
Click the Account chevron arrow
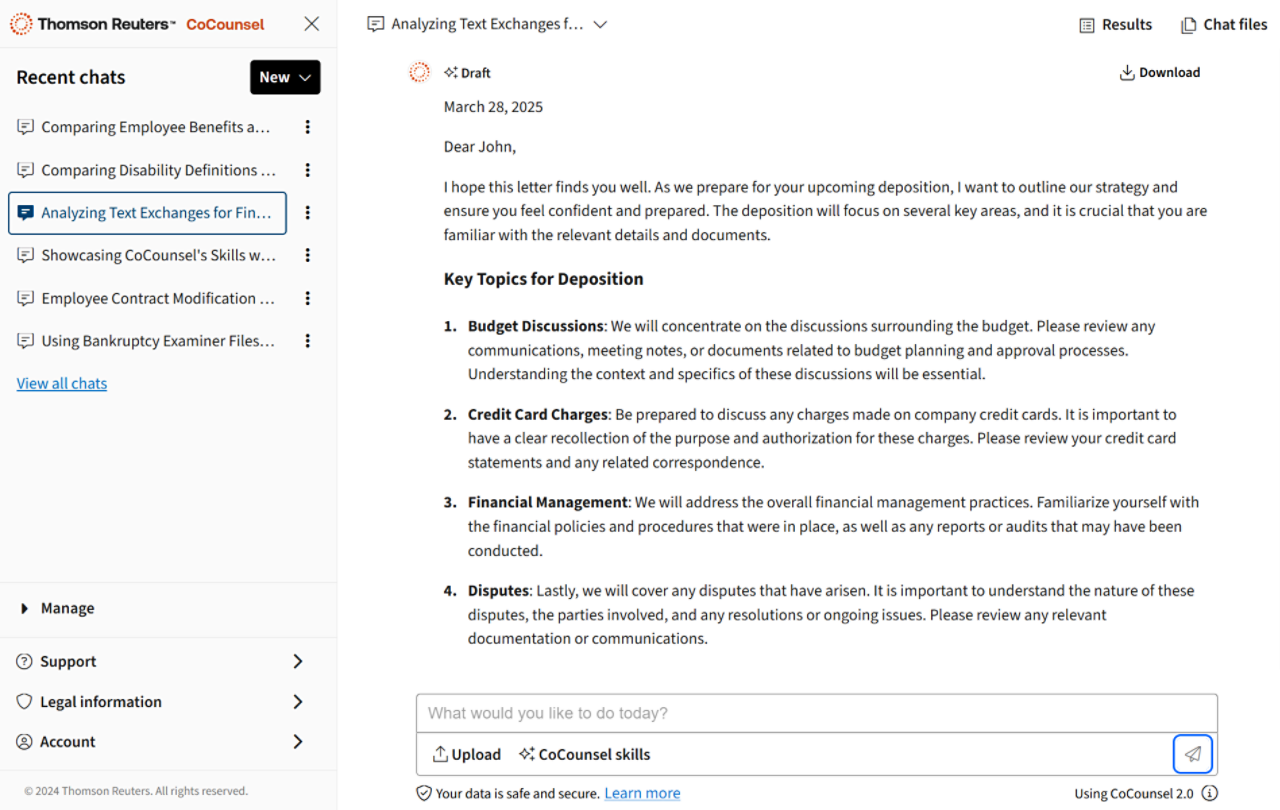click(x=298, y=742)
